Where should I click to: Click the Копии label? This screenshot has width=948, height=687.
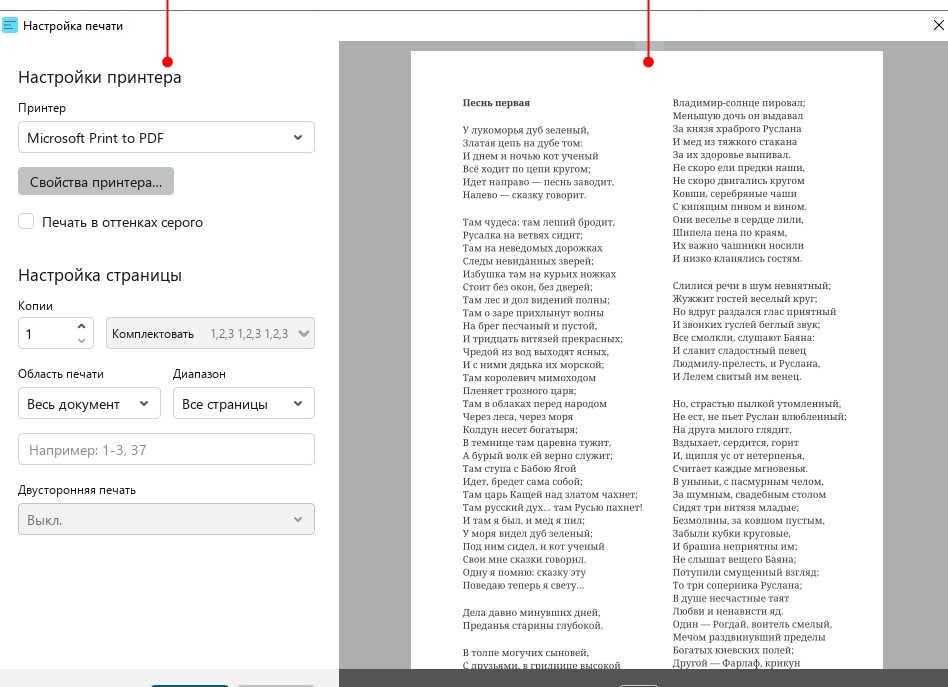click(x=35, y=306)
